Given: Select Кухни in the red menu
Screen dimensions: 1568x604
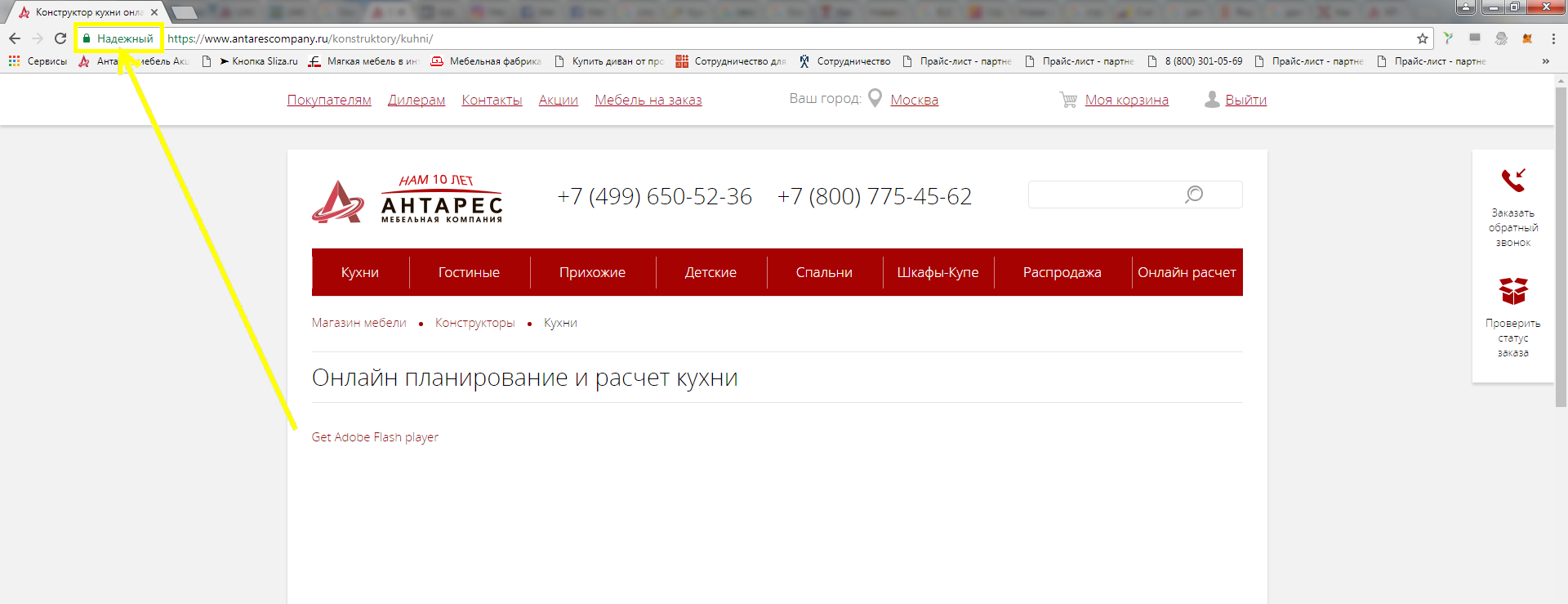Looking at the screenshot, I should (360, 272).
